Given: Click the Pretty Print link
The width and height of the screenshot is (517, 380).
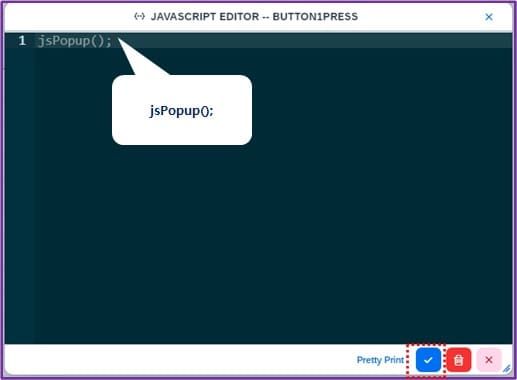Looking at the screenshot, I should 380,360.
